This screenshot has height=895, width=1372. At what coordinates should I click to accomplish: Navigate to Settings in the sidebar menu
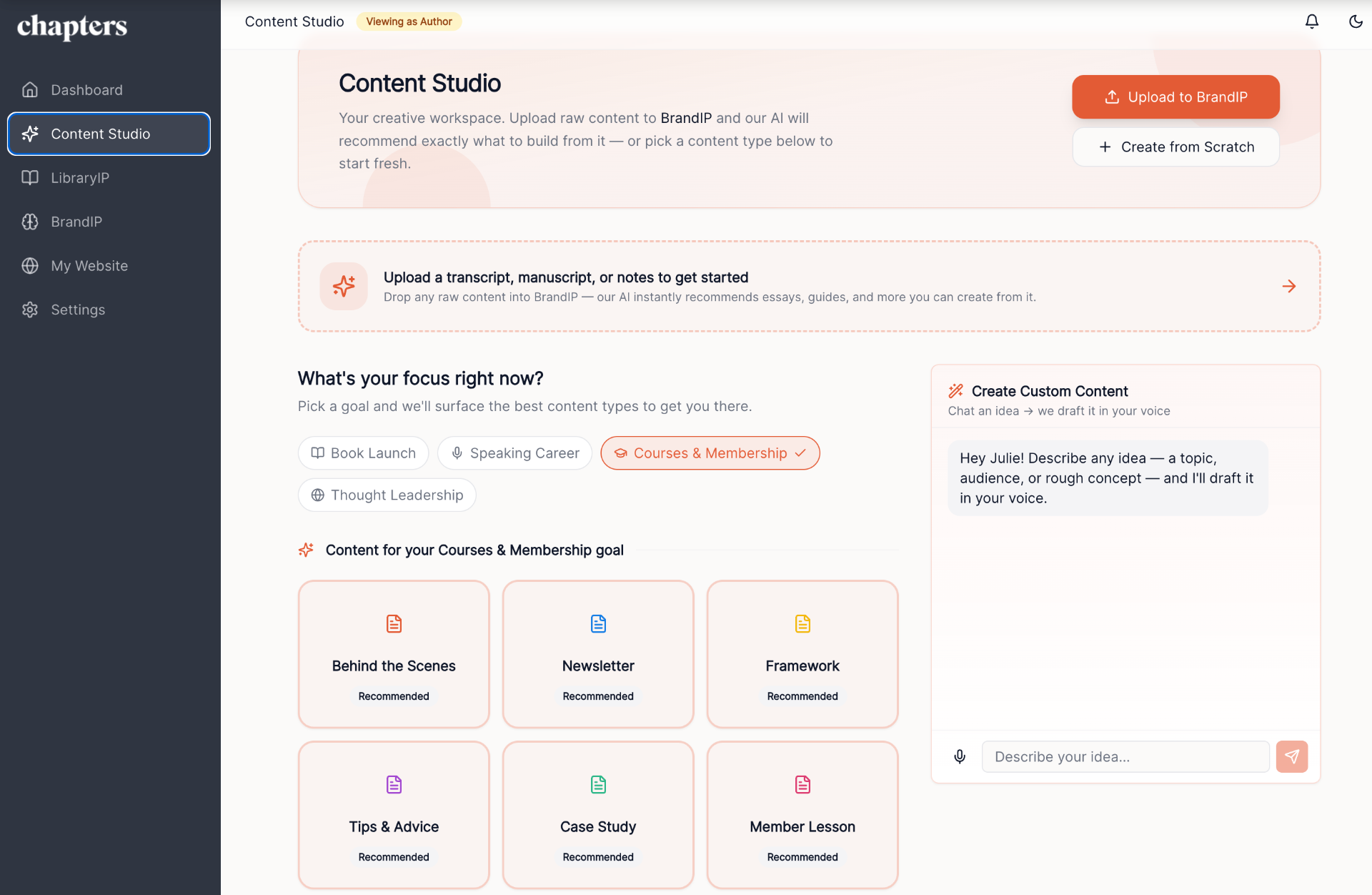[79, 310]
